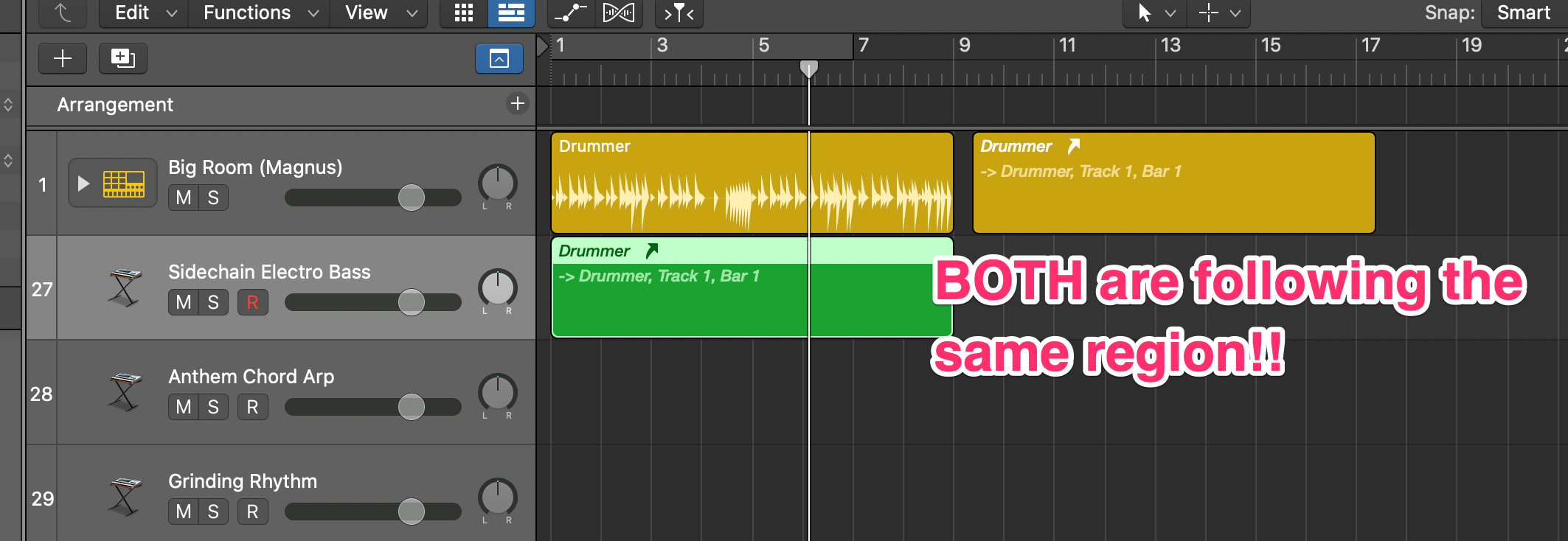
Task: Select the marquee crosshair tool
Action: 1208,13
